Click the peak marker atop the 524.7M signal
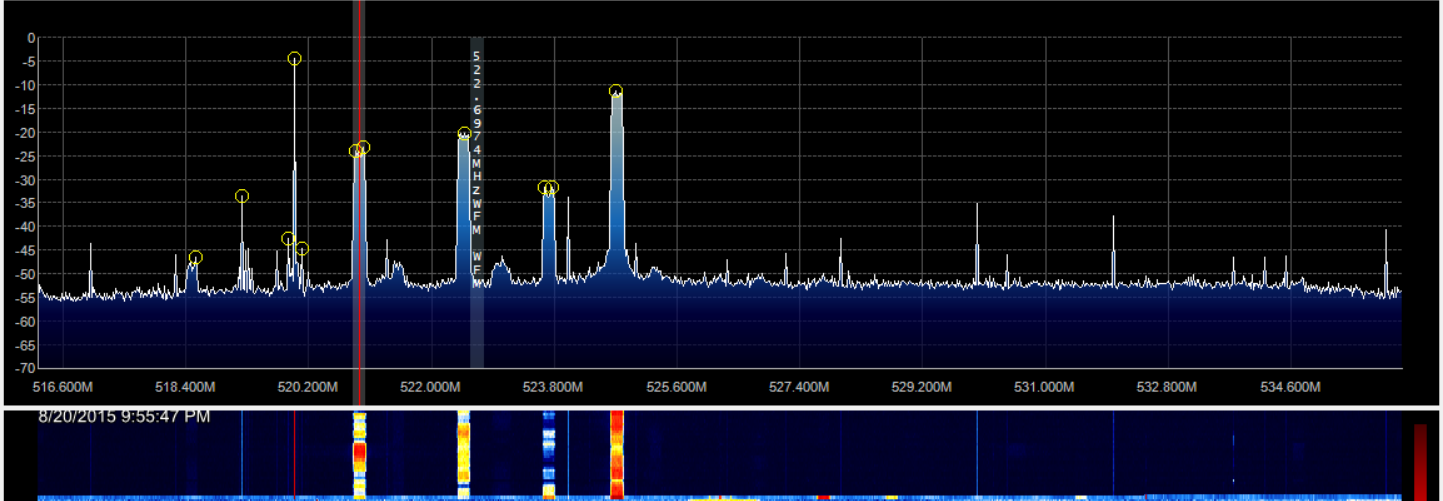The height and width of the screenshot is (501, 1443). pos(616,92)
